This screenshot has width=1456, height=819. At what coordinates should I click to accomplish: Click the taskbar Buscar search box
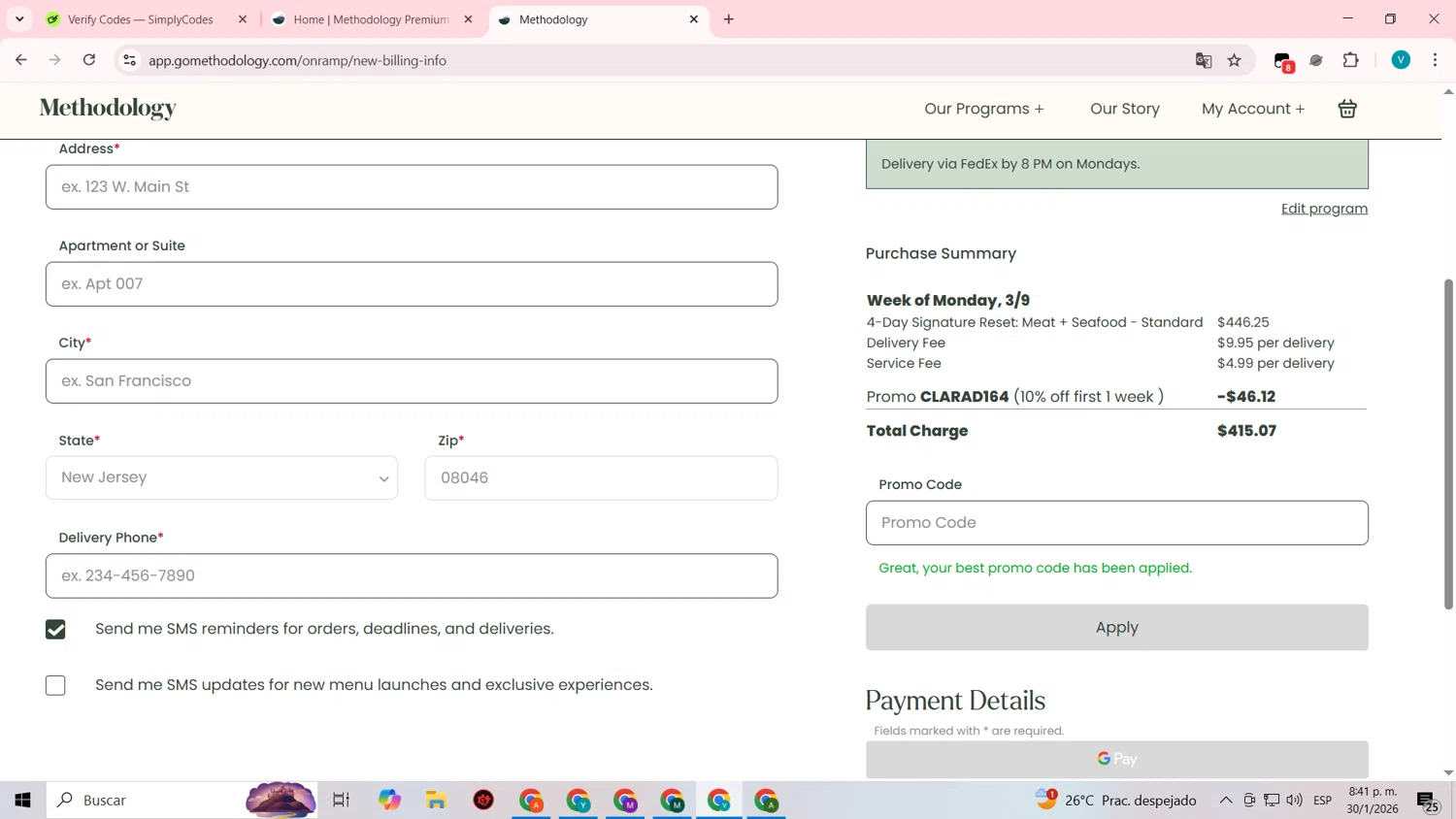pyautogui.click(x=182, y=801)
